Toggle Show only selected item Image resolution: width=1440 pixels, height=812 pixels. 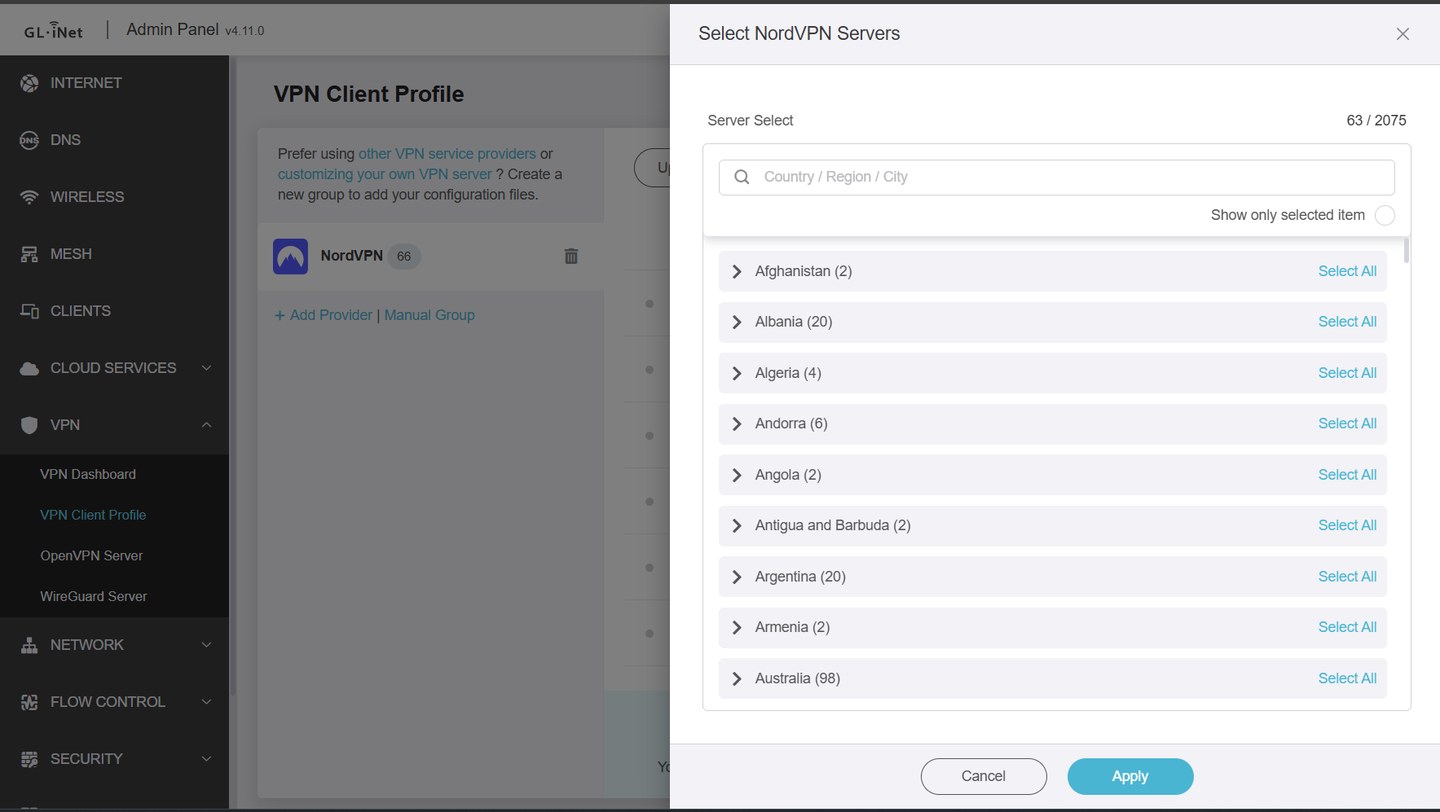click(1385, 215)
